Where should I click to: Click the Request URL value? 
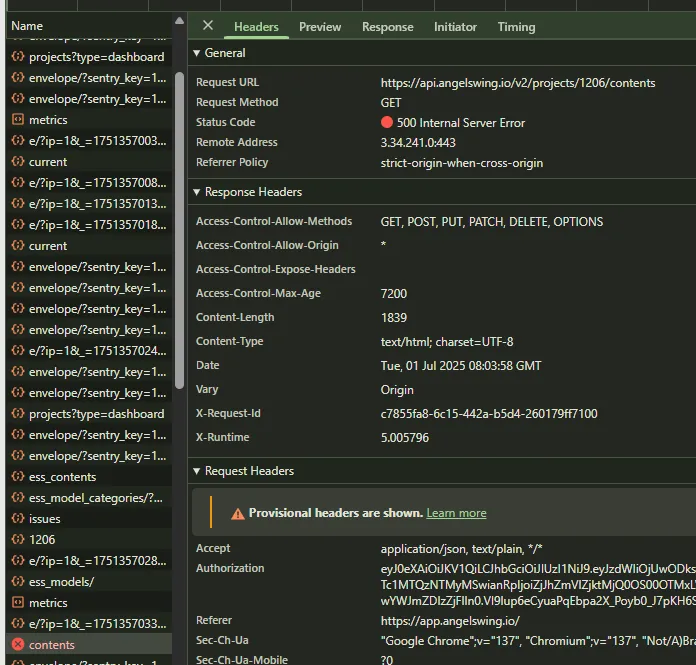click(518, 83)
